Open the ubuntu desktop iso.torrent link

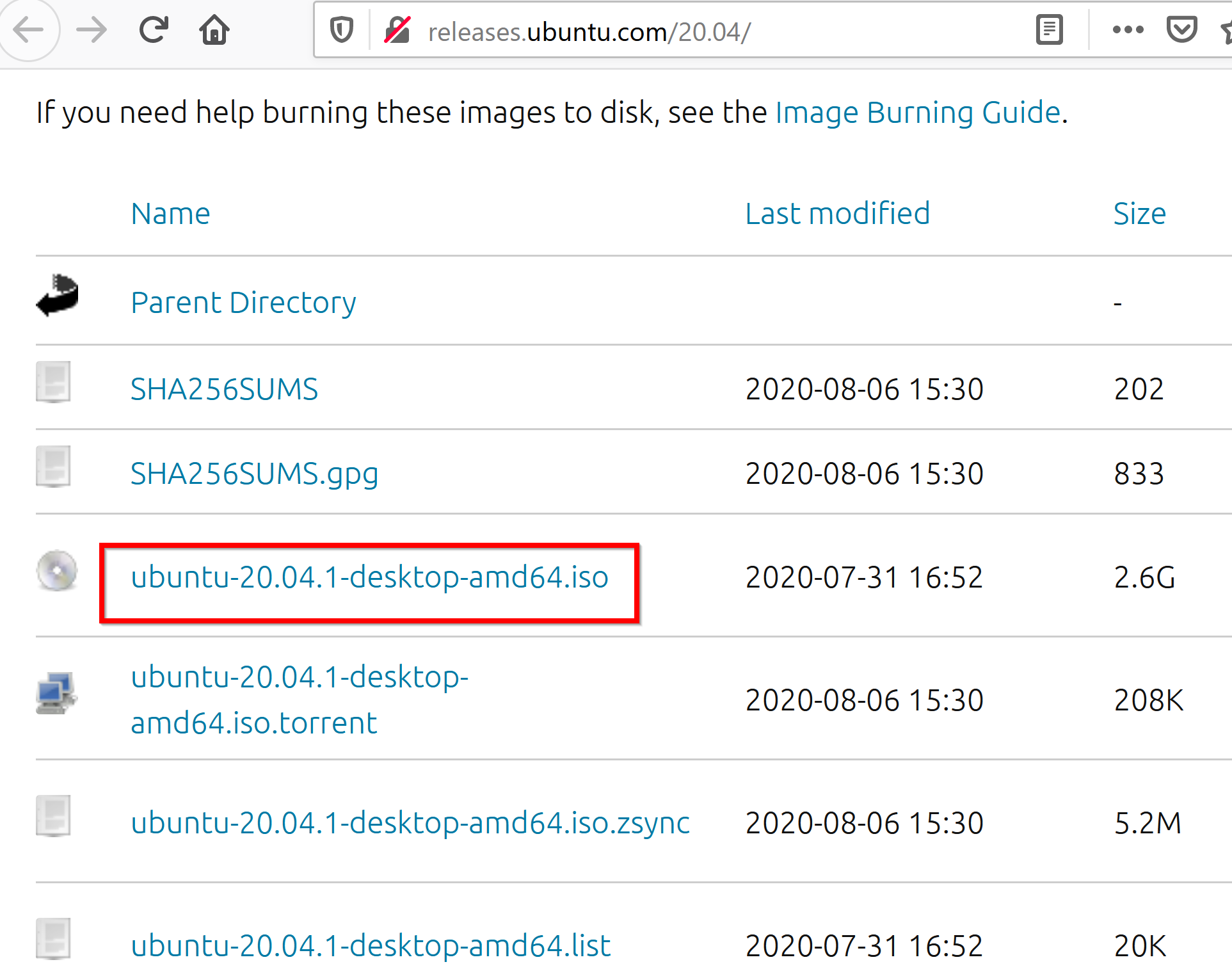[x=300, y=700]
